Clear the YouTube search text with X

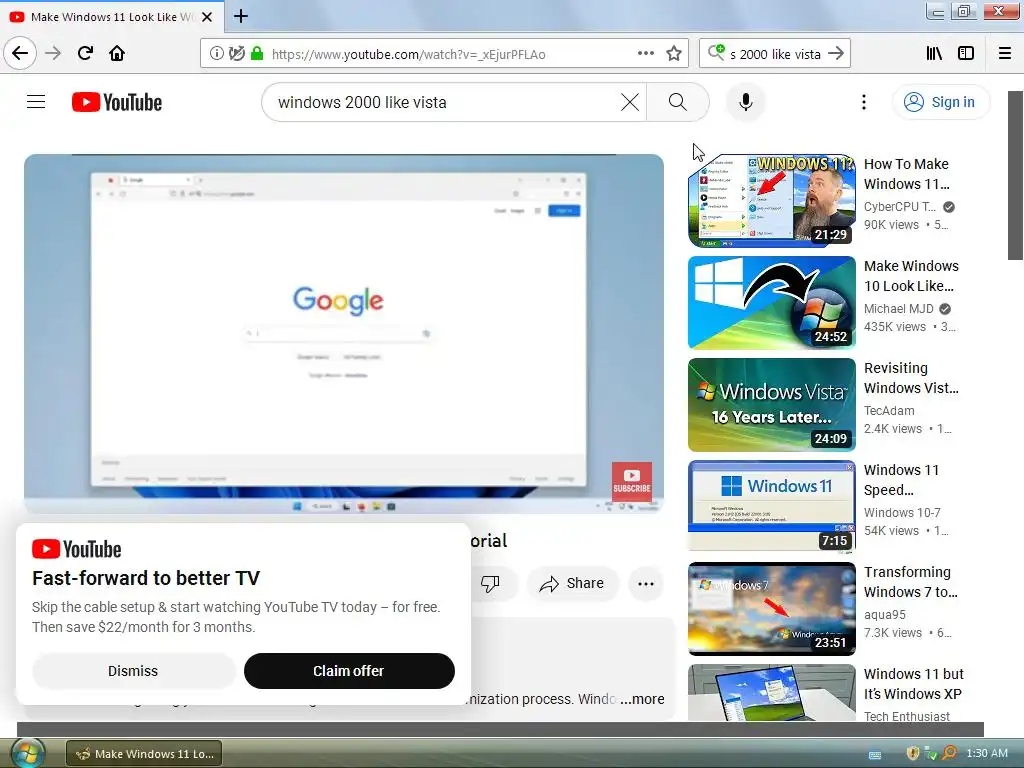click(x=630, y=103)
